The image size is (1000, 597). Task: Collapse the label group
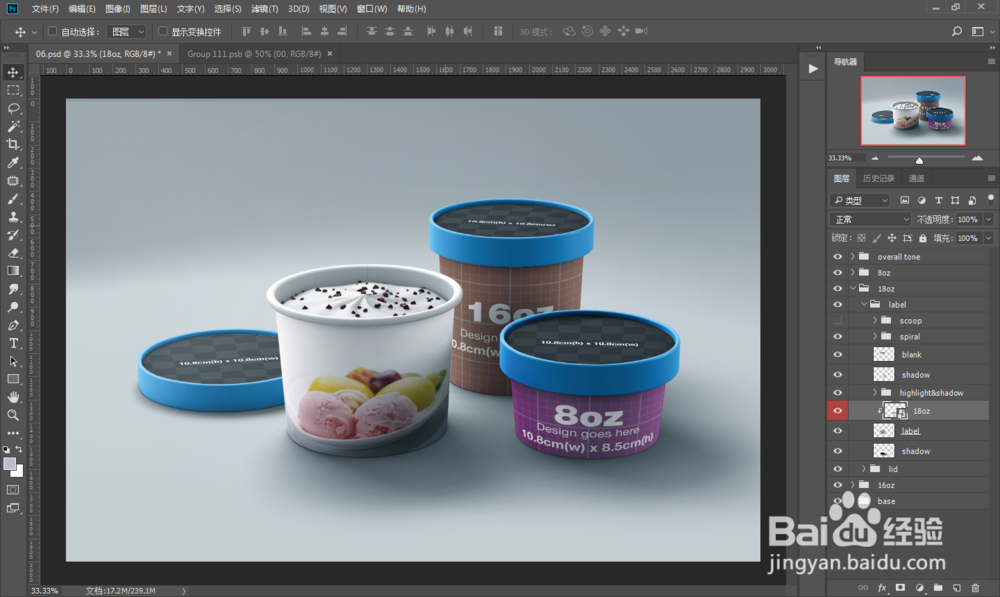pos(864,304)
